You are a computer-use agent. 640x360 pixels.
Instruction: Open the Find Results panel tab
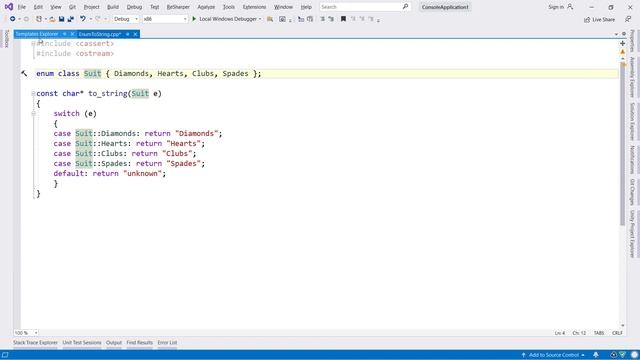(140, 342)
